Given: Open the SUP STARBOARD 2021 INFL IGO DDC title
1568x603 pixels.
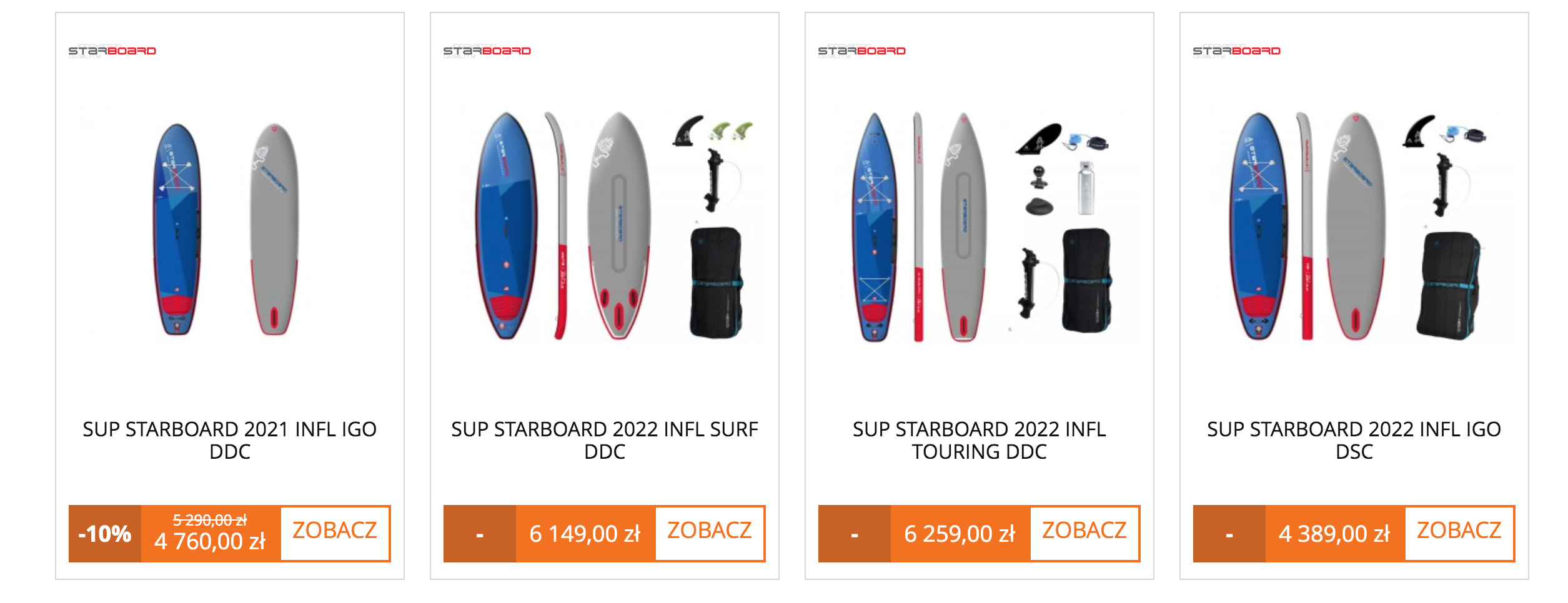Looking at the screenshot, I should coord(230,441).
